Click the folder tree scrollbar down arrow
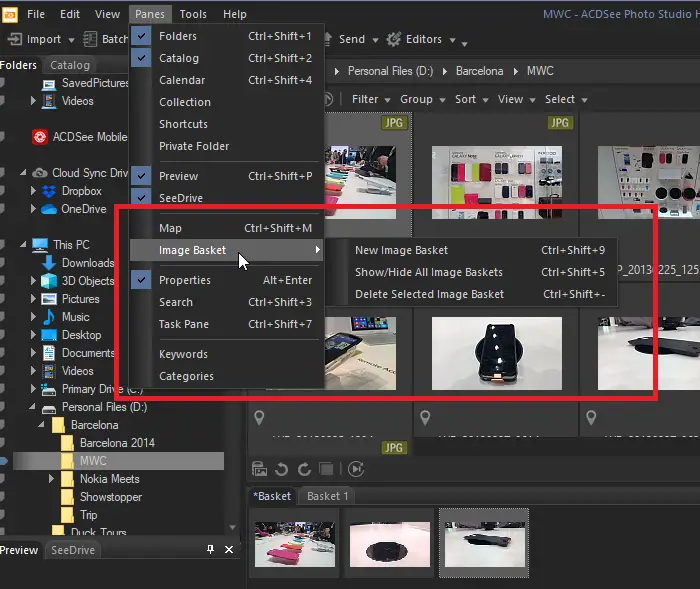The width and height of the screenshot is (700, 589). point(233,527)
